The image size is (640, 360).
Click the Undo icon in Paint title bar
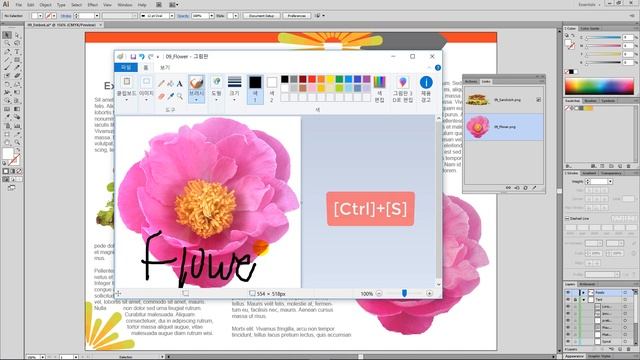(x=142, y=57)
